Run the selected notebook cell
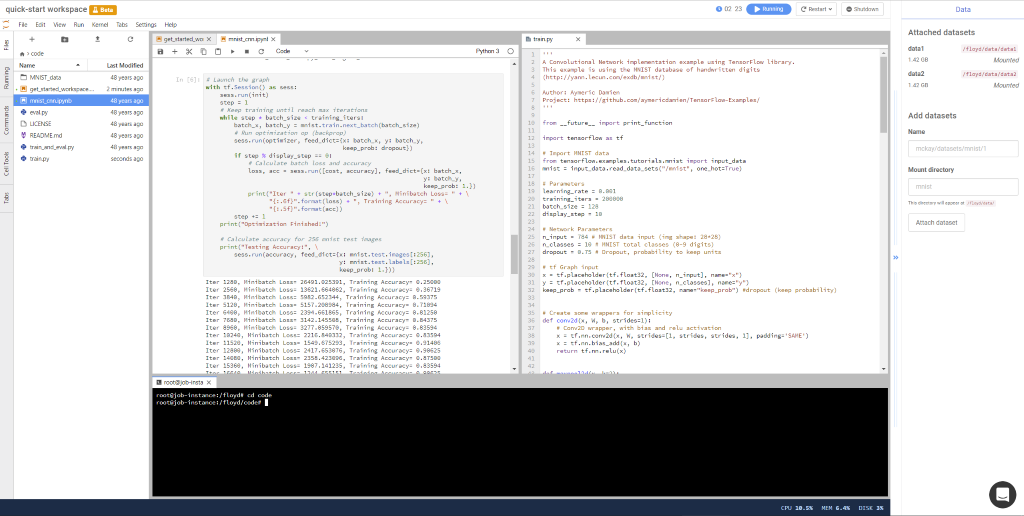This screenshot has height=516, width=1024. tap(232, 51)
